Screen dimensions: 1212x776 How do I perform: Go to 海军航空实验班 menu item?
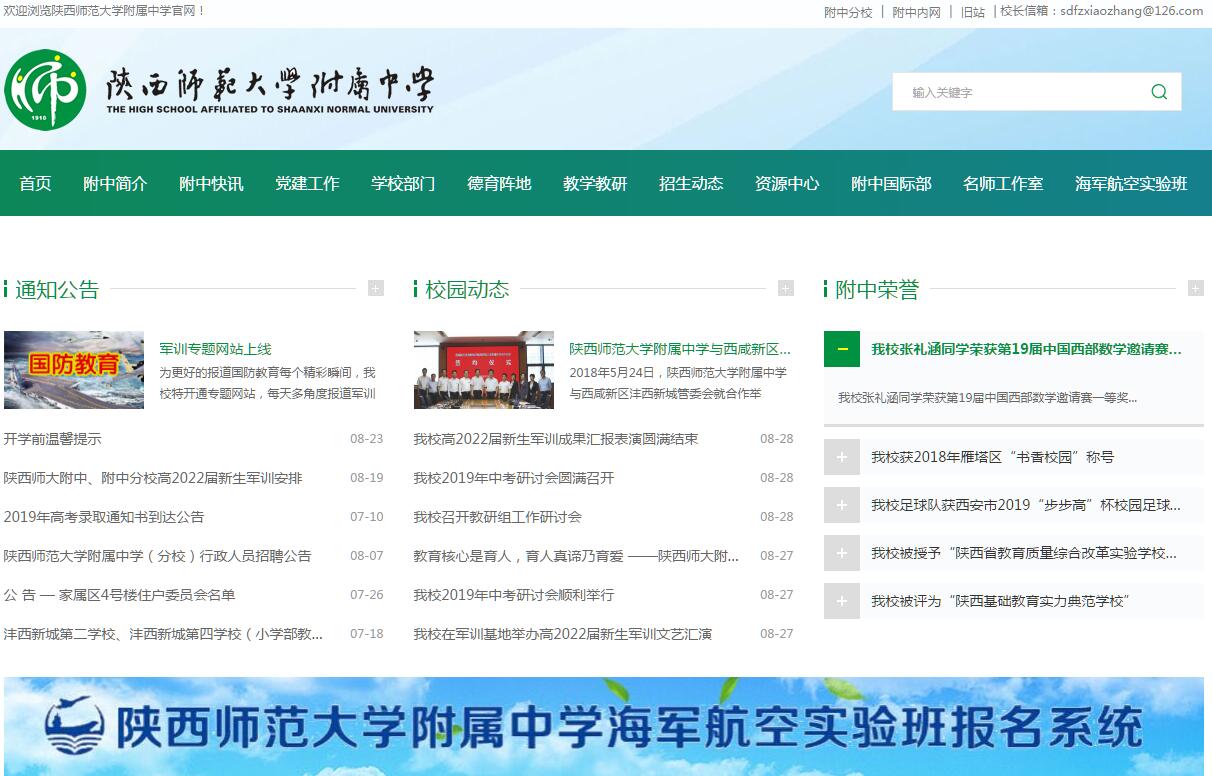tap(1131, 183)
